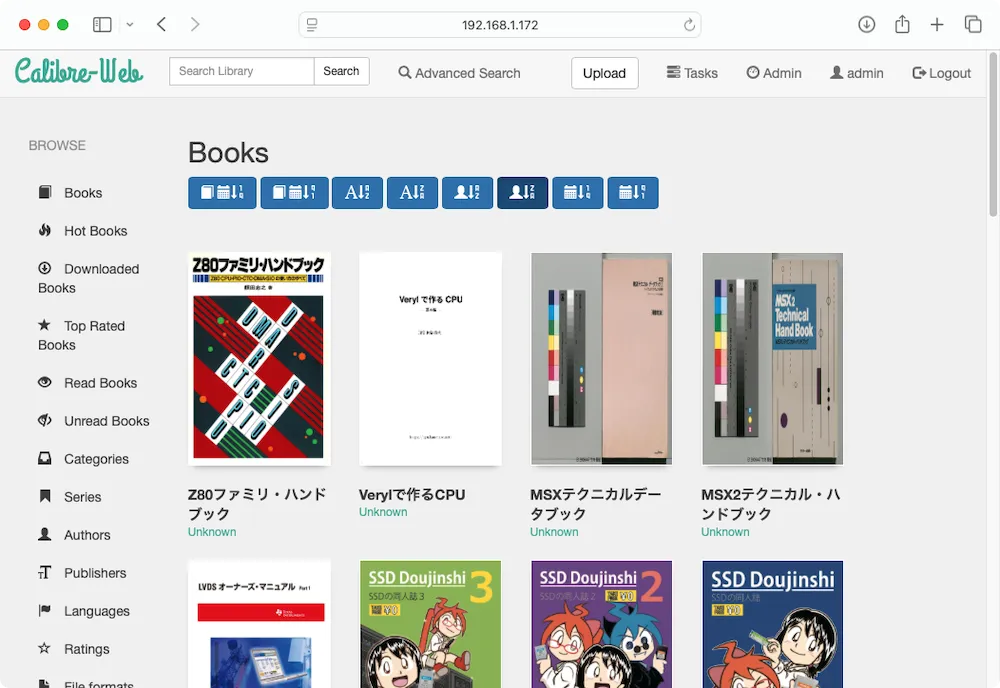Screen dimensions: 1000x688
Task: Click the Z80ファミリ・ハンドブック title link
Action: (x=257, y=504)
